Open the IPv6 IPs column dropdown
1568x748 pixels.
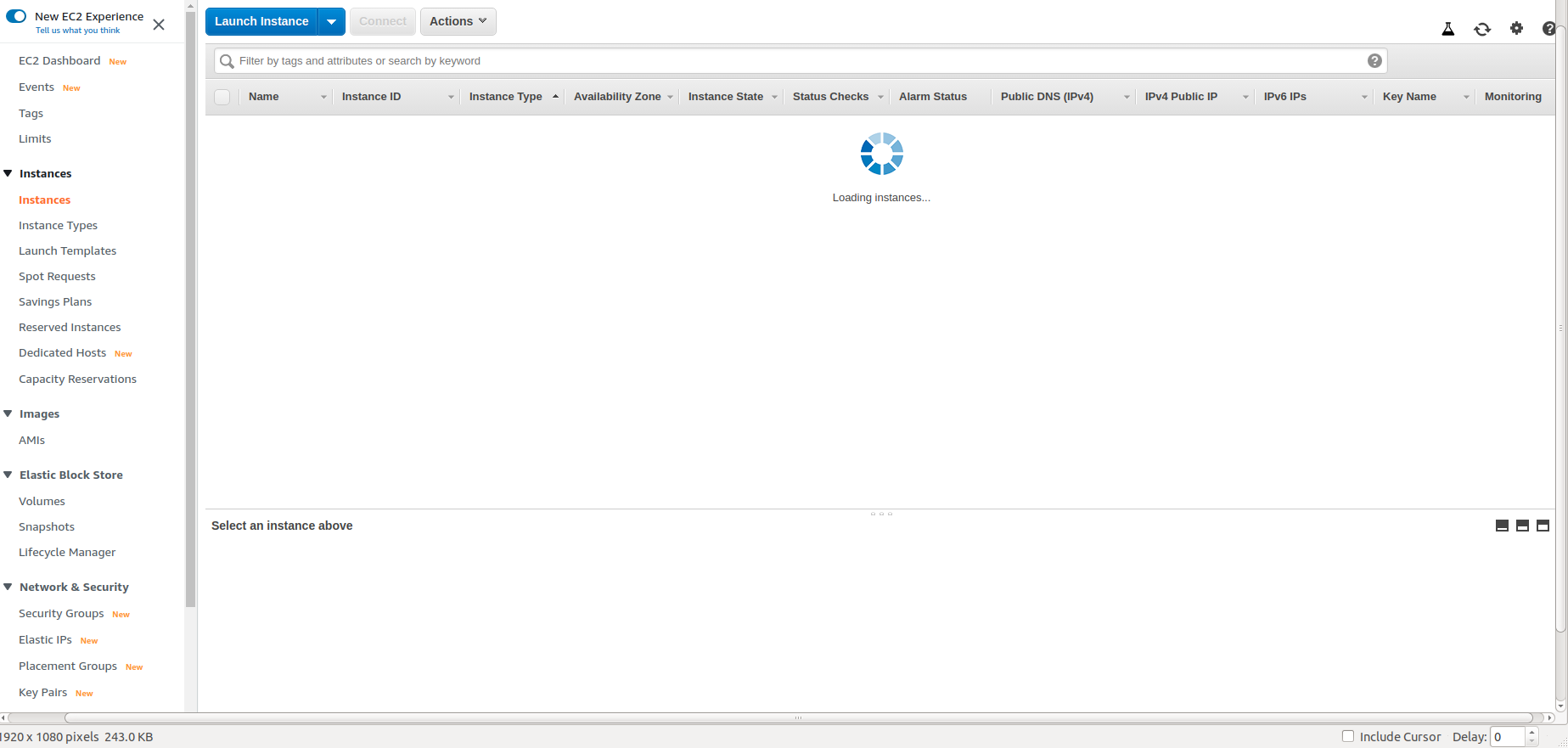pos(1364,98)
